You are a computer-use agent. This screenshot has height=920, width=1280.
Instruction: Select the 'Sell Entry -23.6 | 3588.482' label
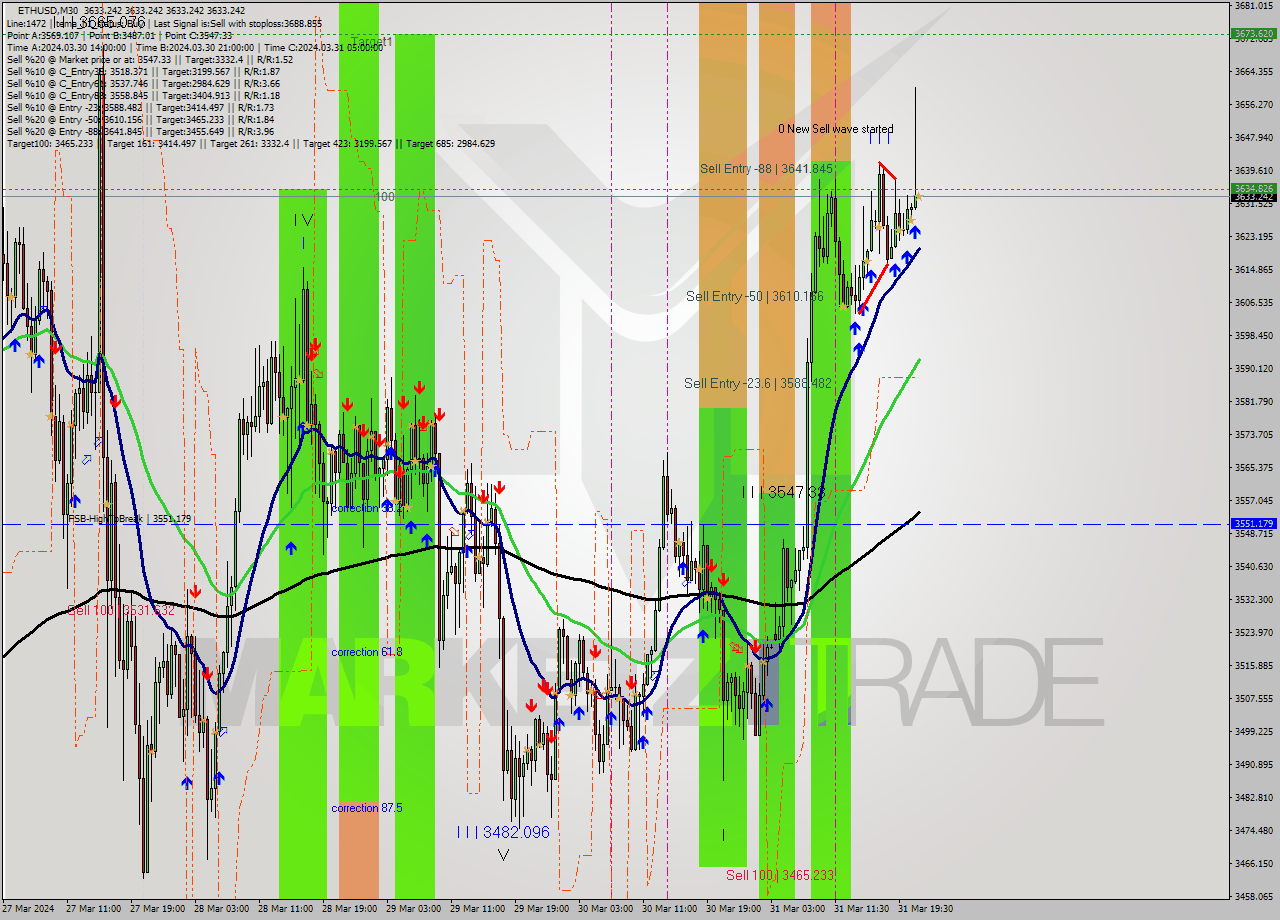point(758,383)
